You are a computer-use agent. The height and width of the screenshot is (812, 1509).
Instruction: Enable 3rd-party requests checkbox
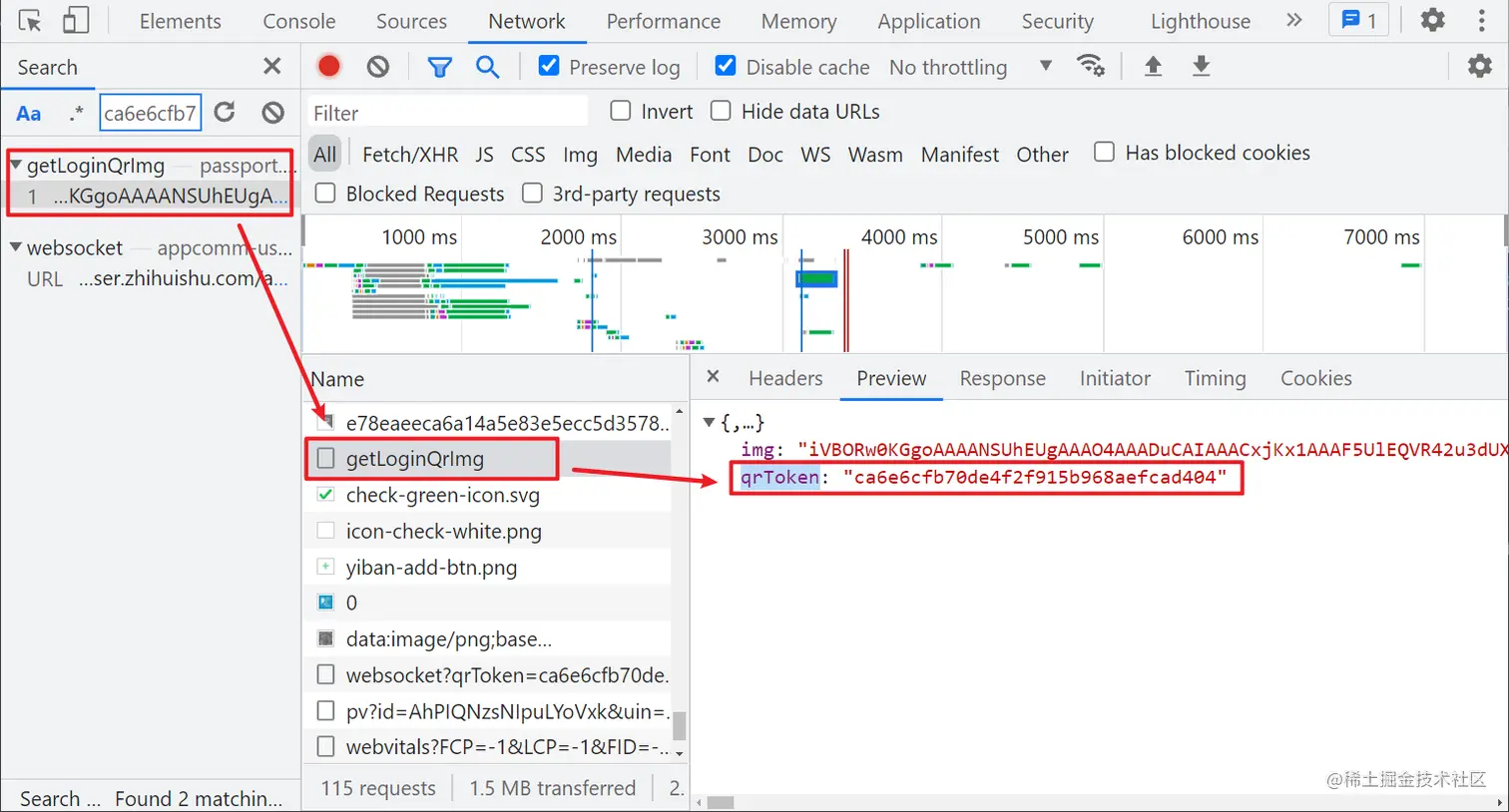point(533,193)
